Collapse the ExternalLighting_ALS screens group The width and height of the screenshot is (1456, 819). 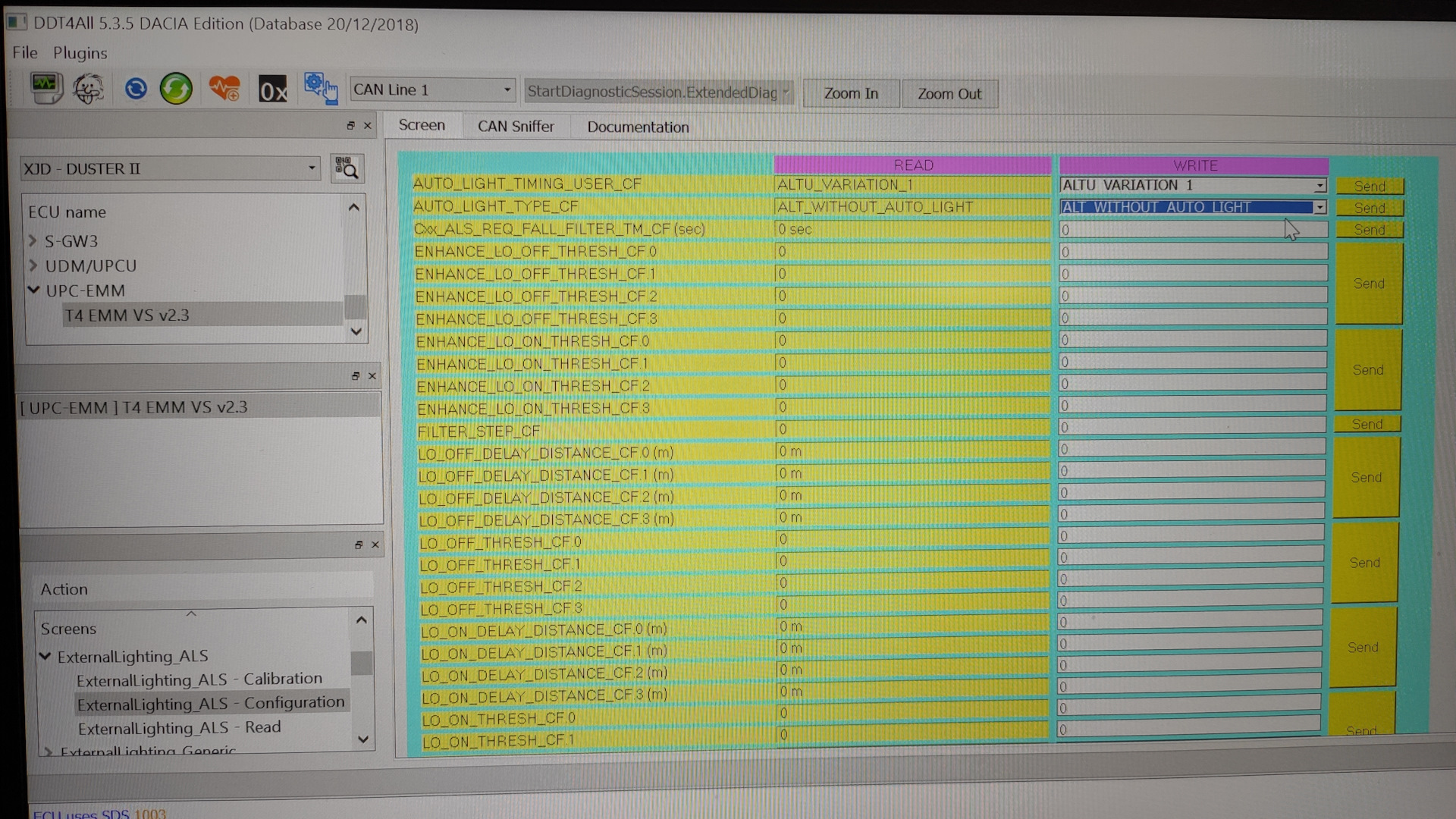tap(45, 656)
